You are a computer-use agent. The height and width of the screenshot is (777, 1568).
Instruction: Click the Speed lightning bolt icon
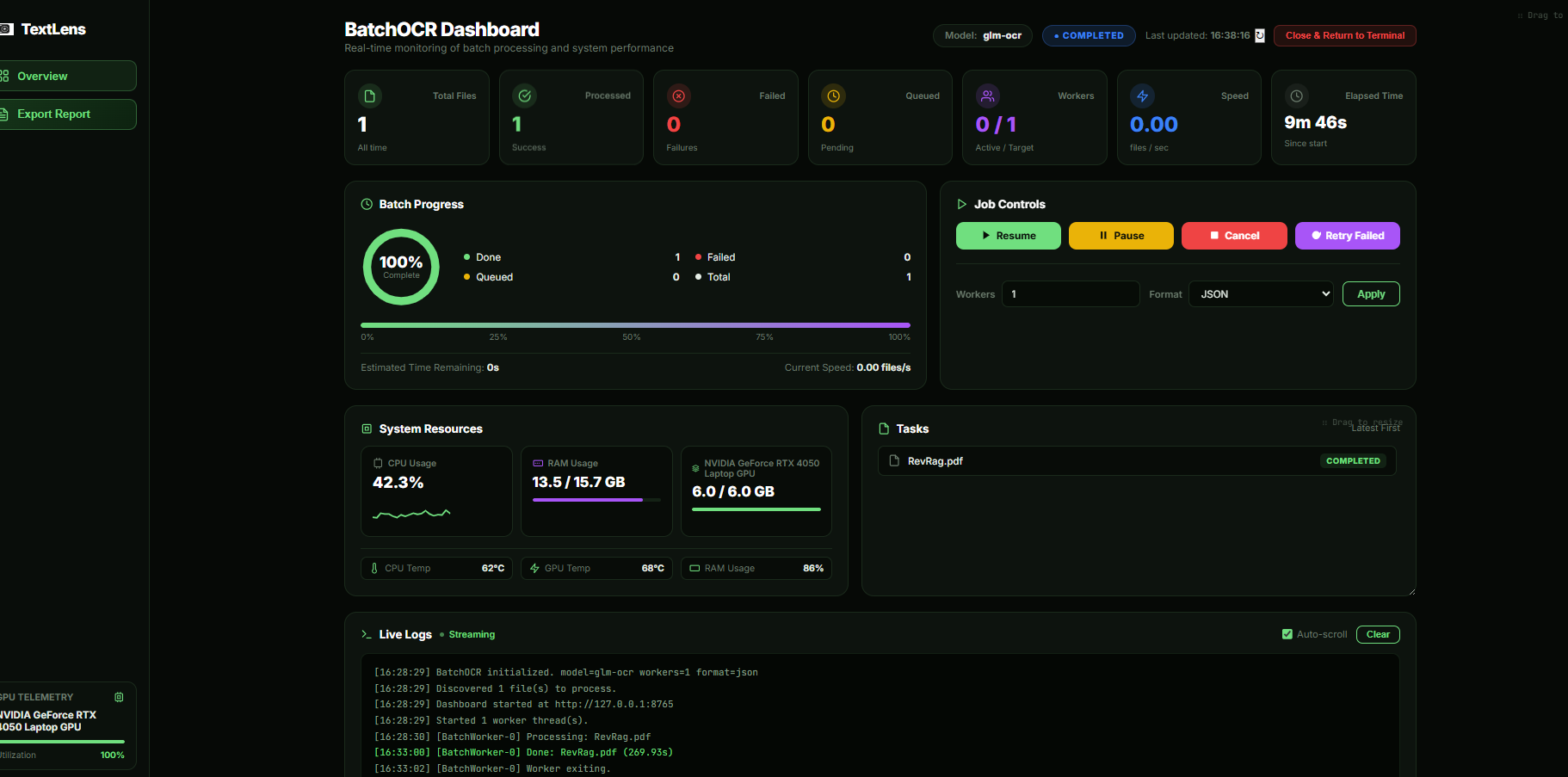tap(1142, 96)
